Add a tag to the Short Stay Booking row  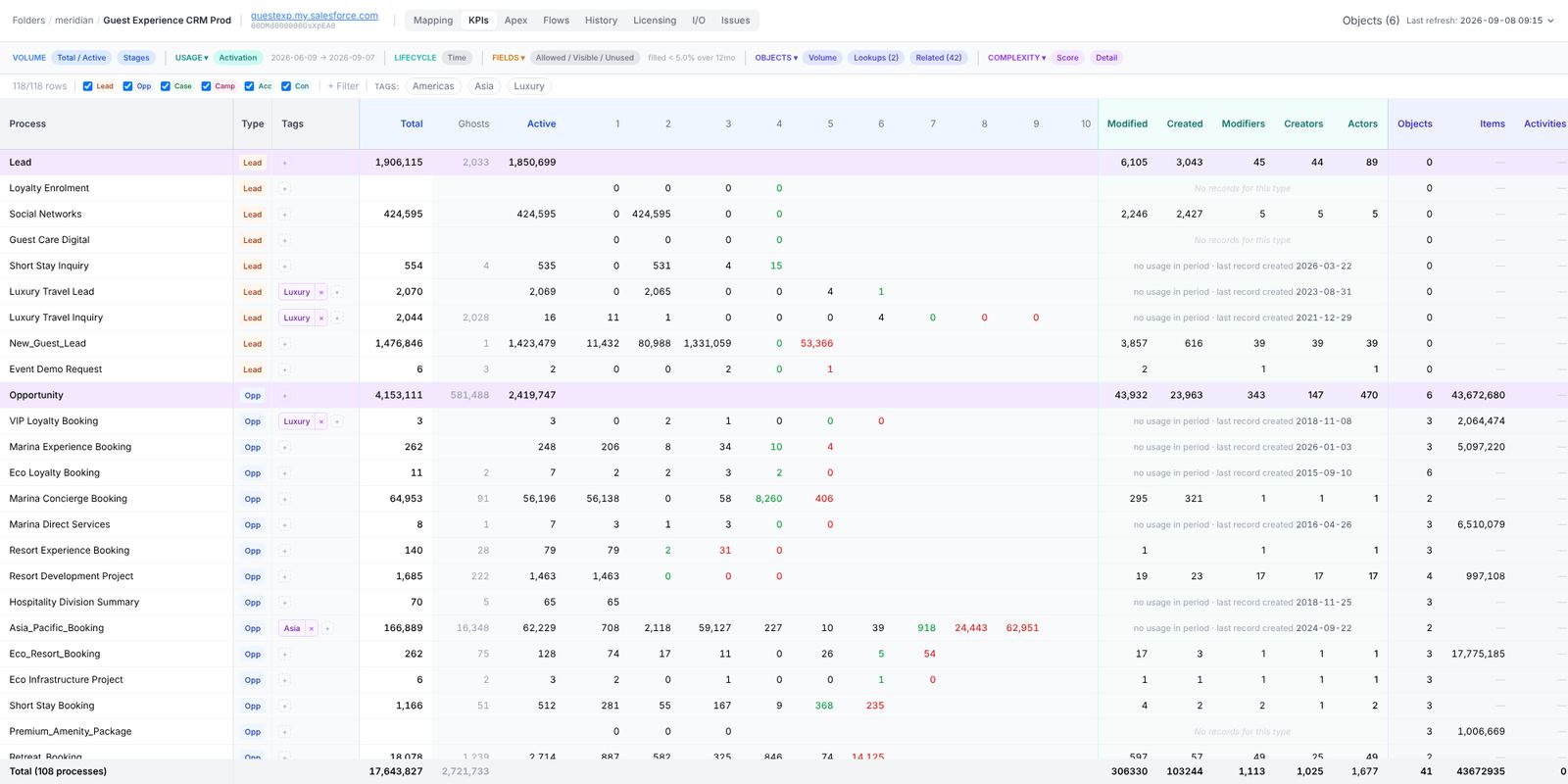point(285,706)
